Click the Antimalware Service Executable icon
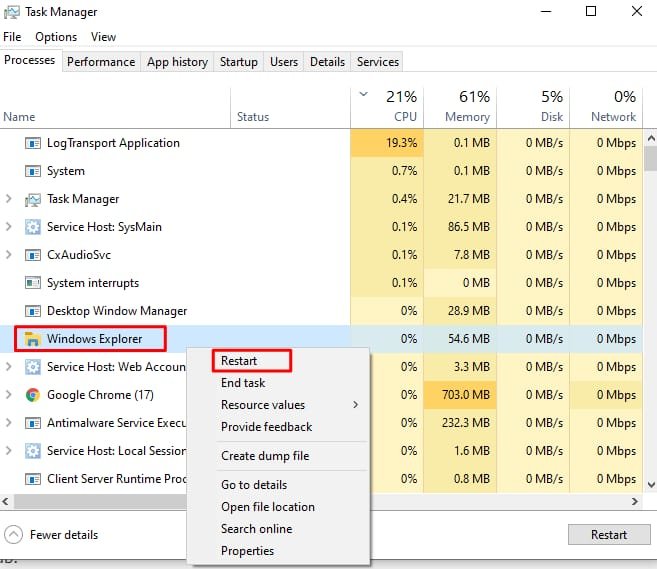 coord(33,423)
